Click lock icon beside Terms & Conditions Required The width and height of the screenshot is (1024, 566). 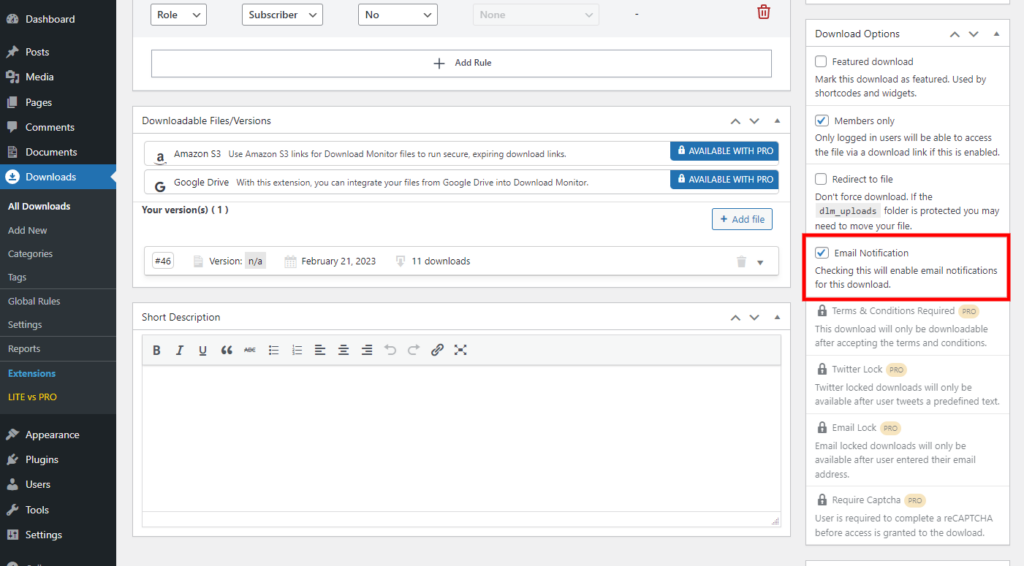coord(822,311)
